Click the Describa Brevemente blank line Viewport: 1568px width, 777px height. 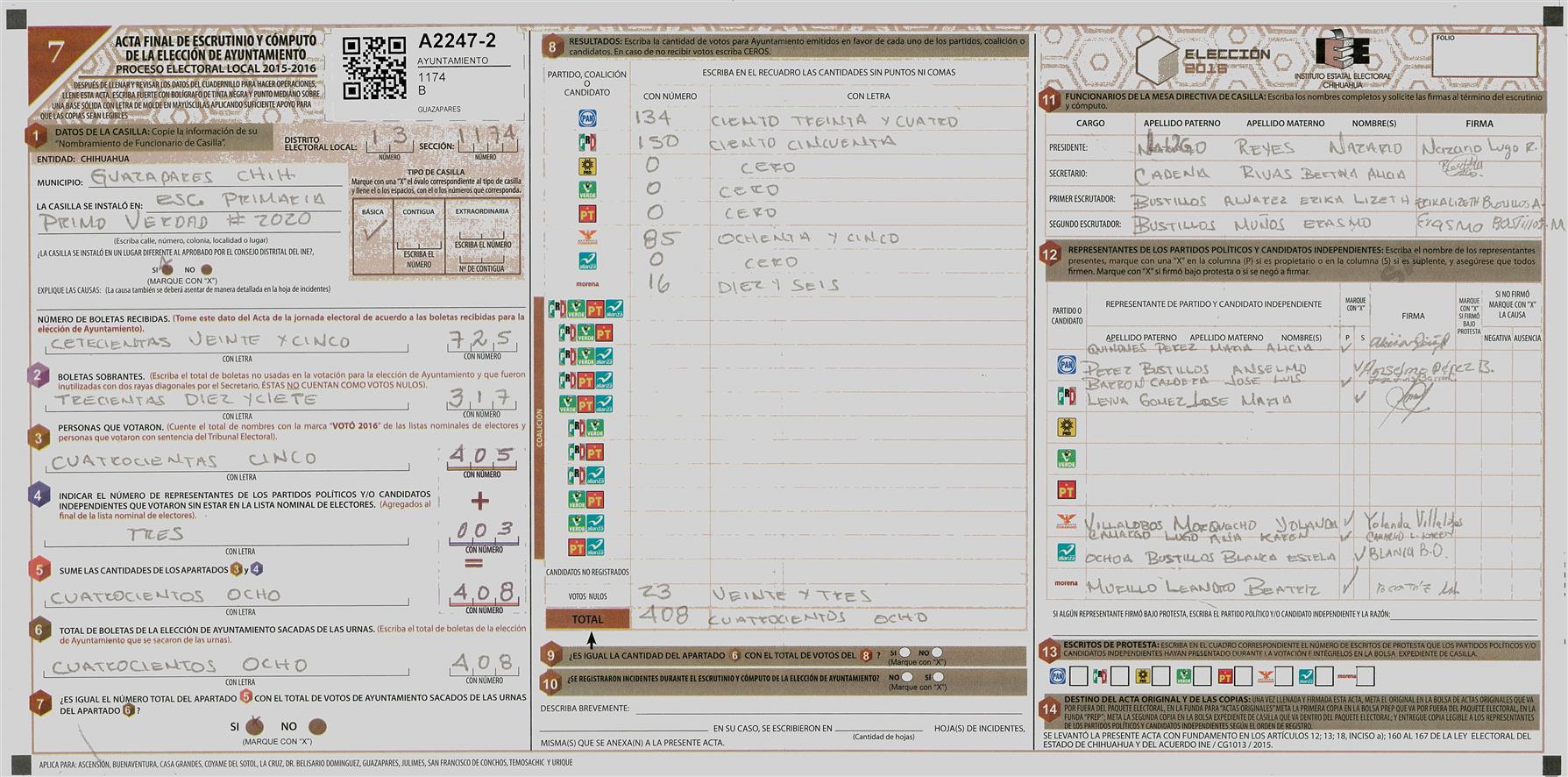click(827, 708)
